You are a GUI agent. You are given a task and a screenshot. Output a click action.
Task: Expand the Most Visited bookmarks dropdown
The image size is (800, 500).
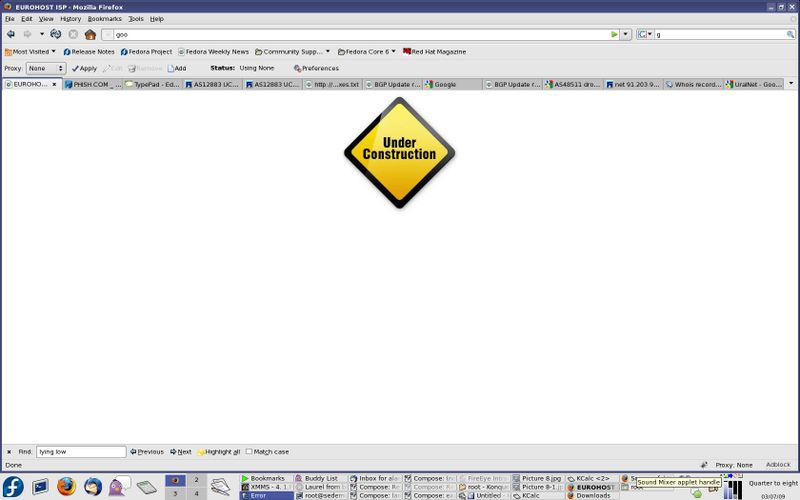click(x=30, y=51)
